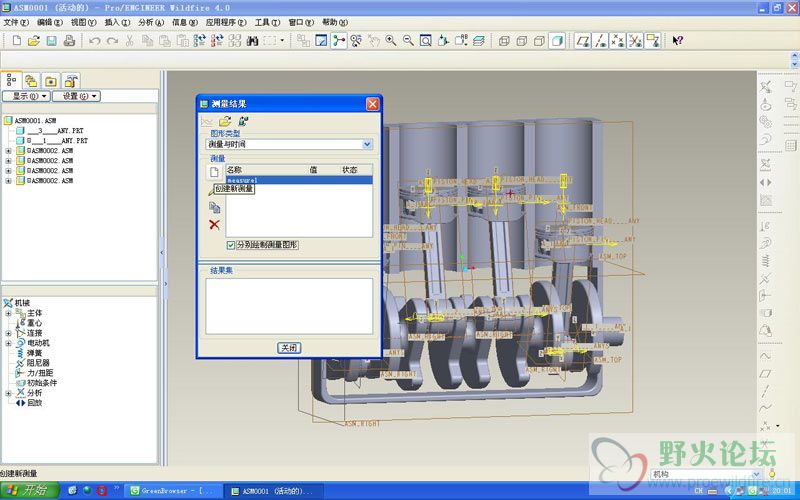Viewport: 800px width, 500px height.
Task: Select the measure1 row in measure list
Action: pyautogui.click(x=299, y=180)
